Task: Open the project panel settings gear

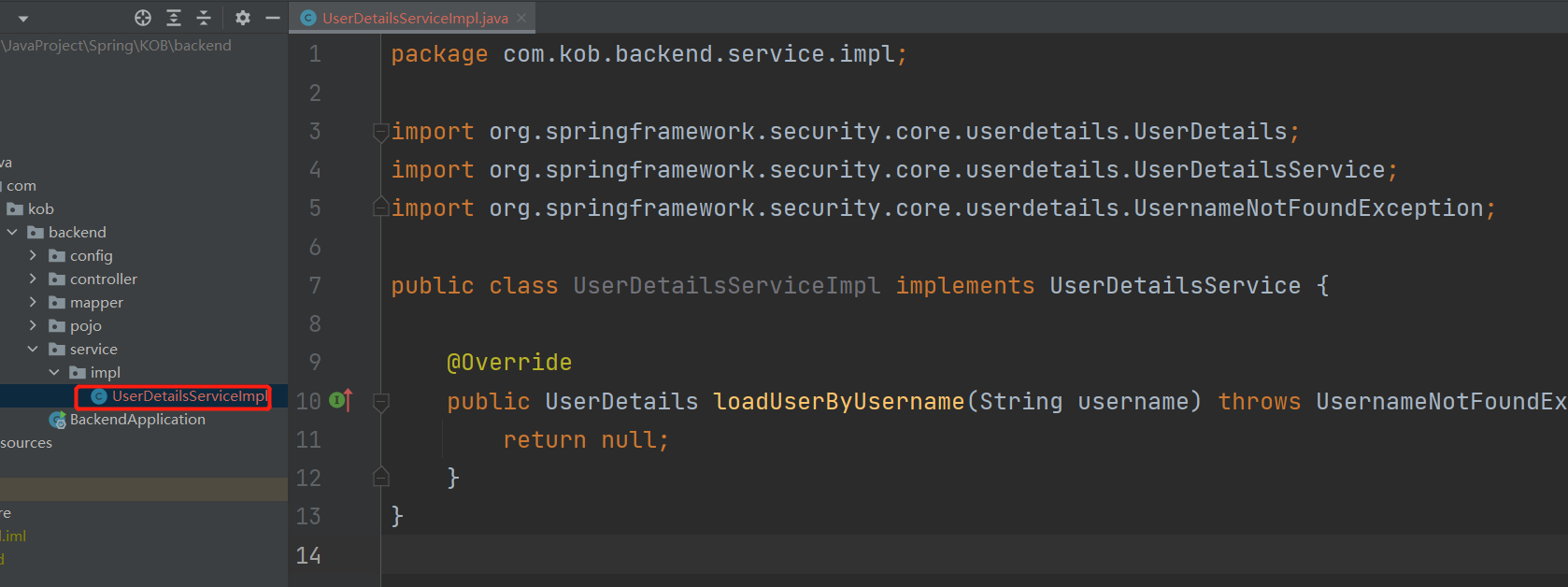Action: coord(243,18)
